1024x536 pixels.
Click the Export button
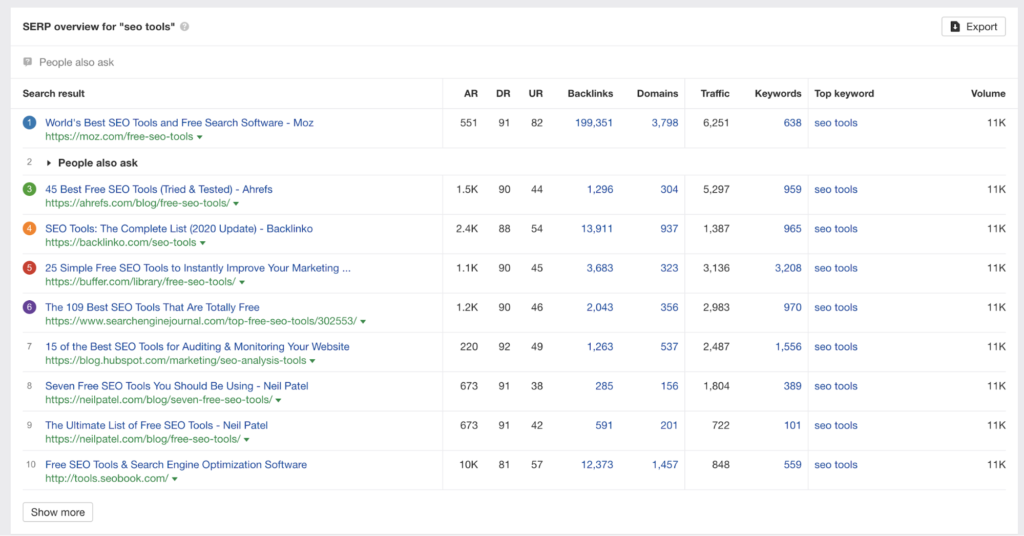coord(973,27)
